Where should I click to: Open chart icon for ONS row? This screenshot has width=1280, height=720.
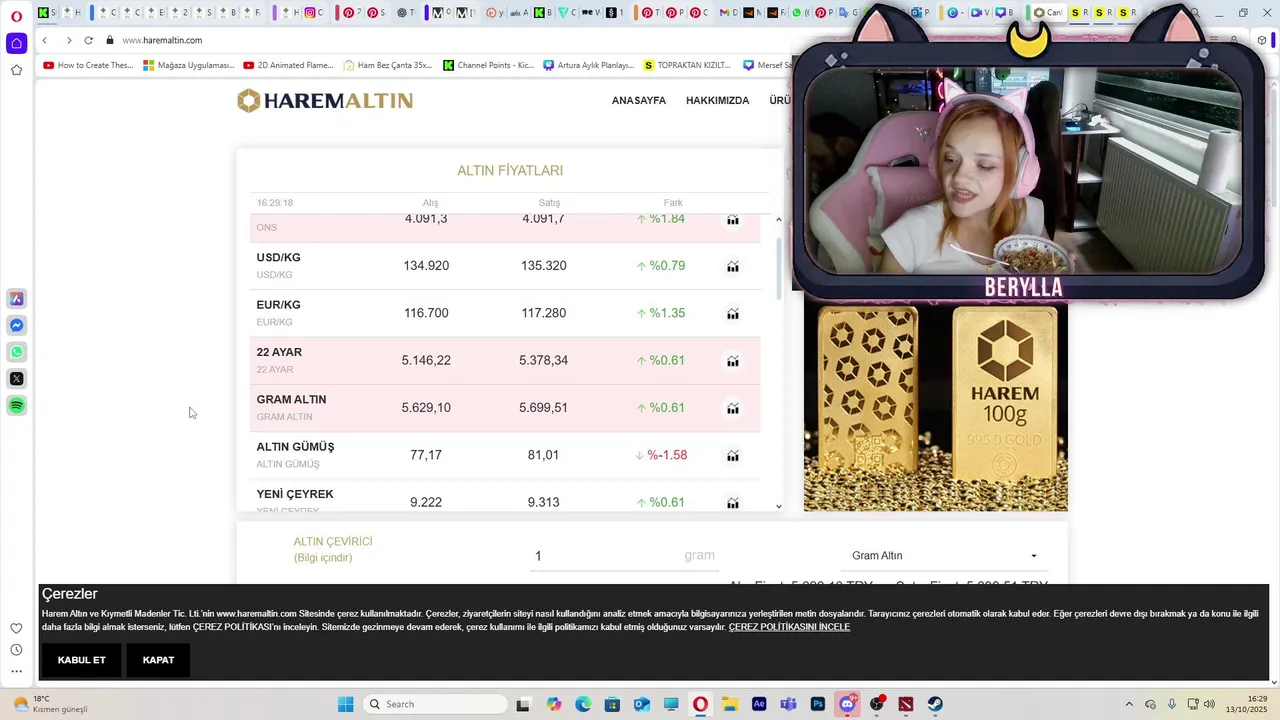tap(732, 219)
